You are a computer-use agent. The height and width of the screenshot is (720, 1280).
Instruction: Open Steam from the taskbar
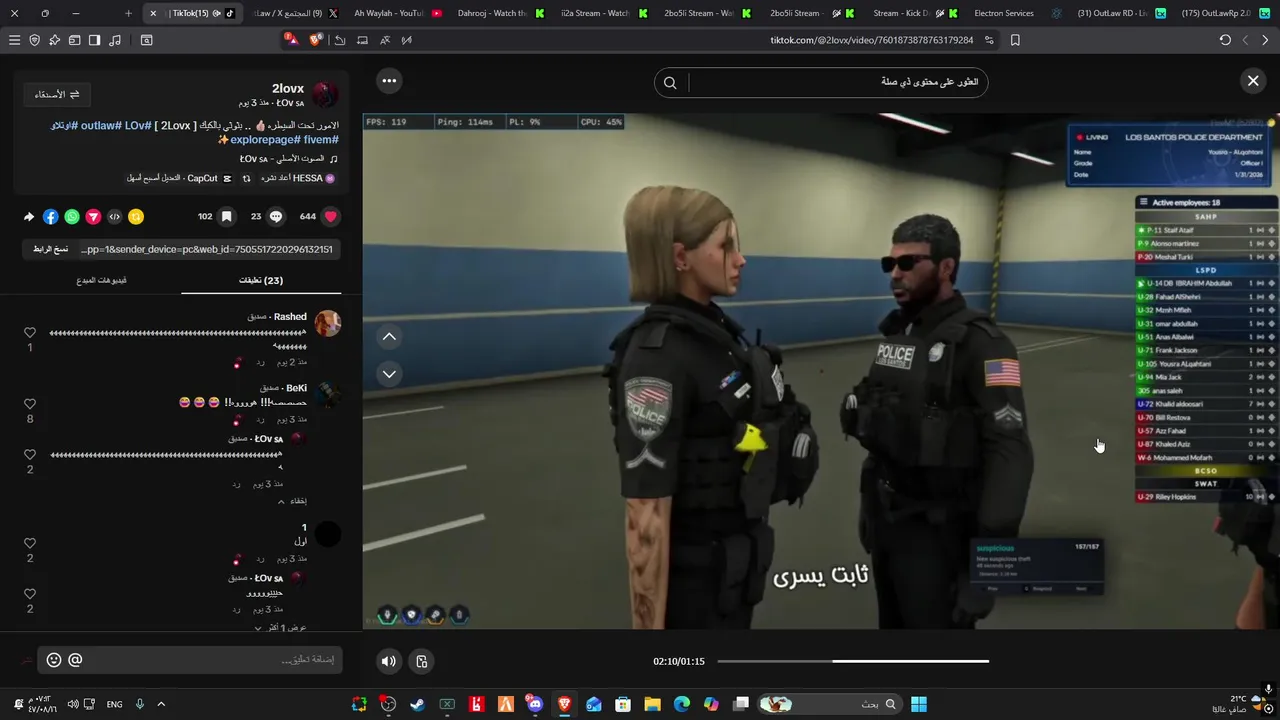coord(417,704)
